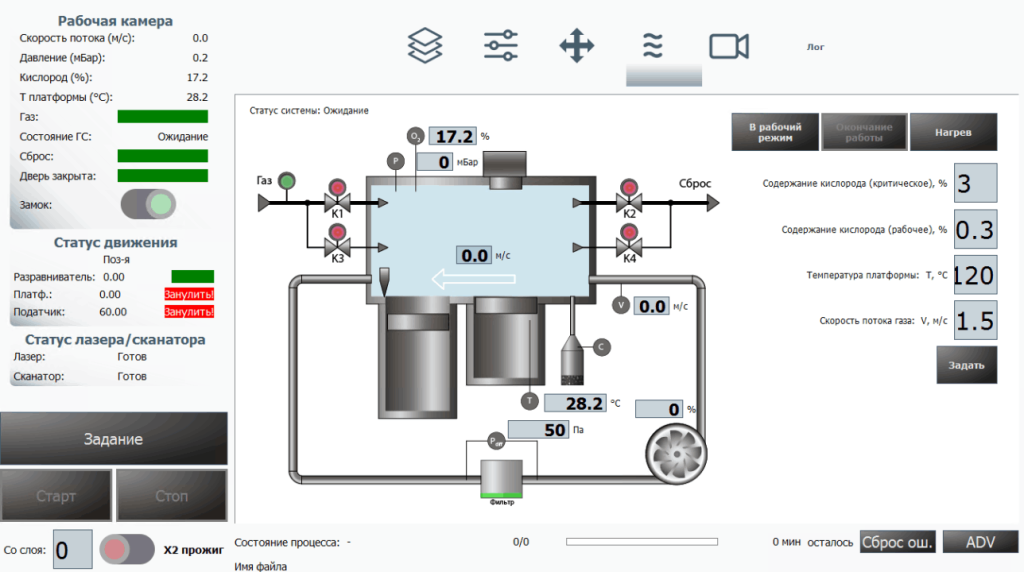Select the gas flow waves icon

pos(653,46)
